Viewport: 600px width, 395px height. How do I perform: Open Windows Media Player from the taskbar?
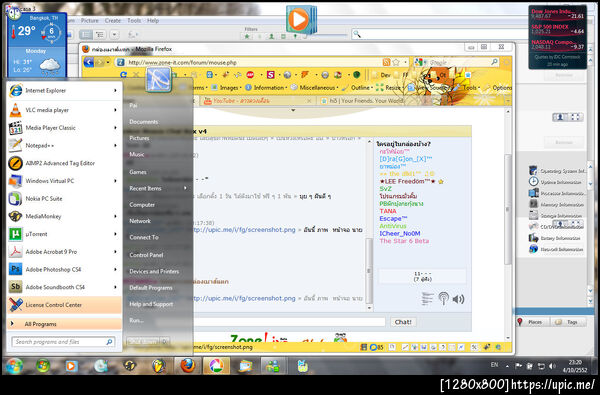pyautogui.click(x=71, y=366)
